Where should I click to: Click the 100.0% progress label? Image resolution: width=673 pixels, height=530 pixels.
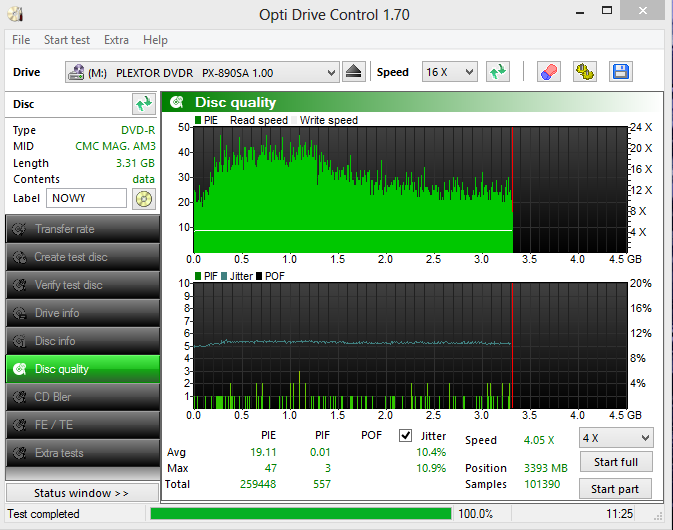476,514
